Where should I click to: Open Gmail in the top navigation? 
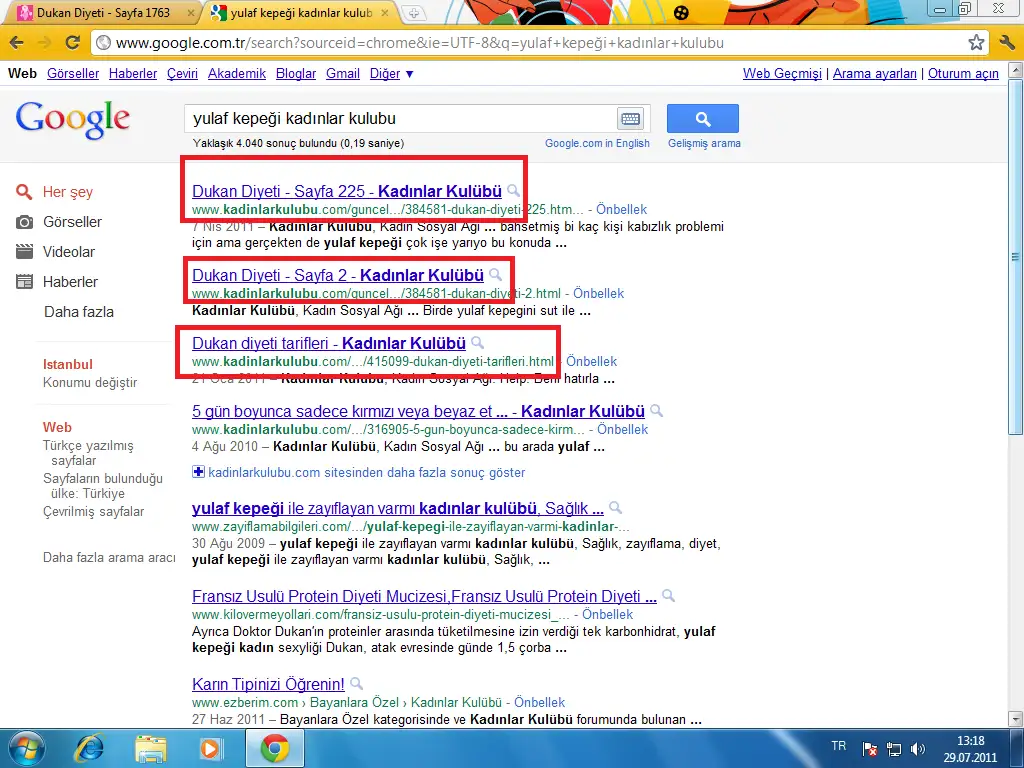pos(343,74)
